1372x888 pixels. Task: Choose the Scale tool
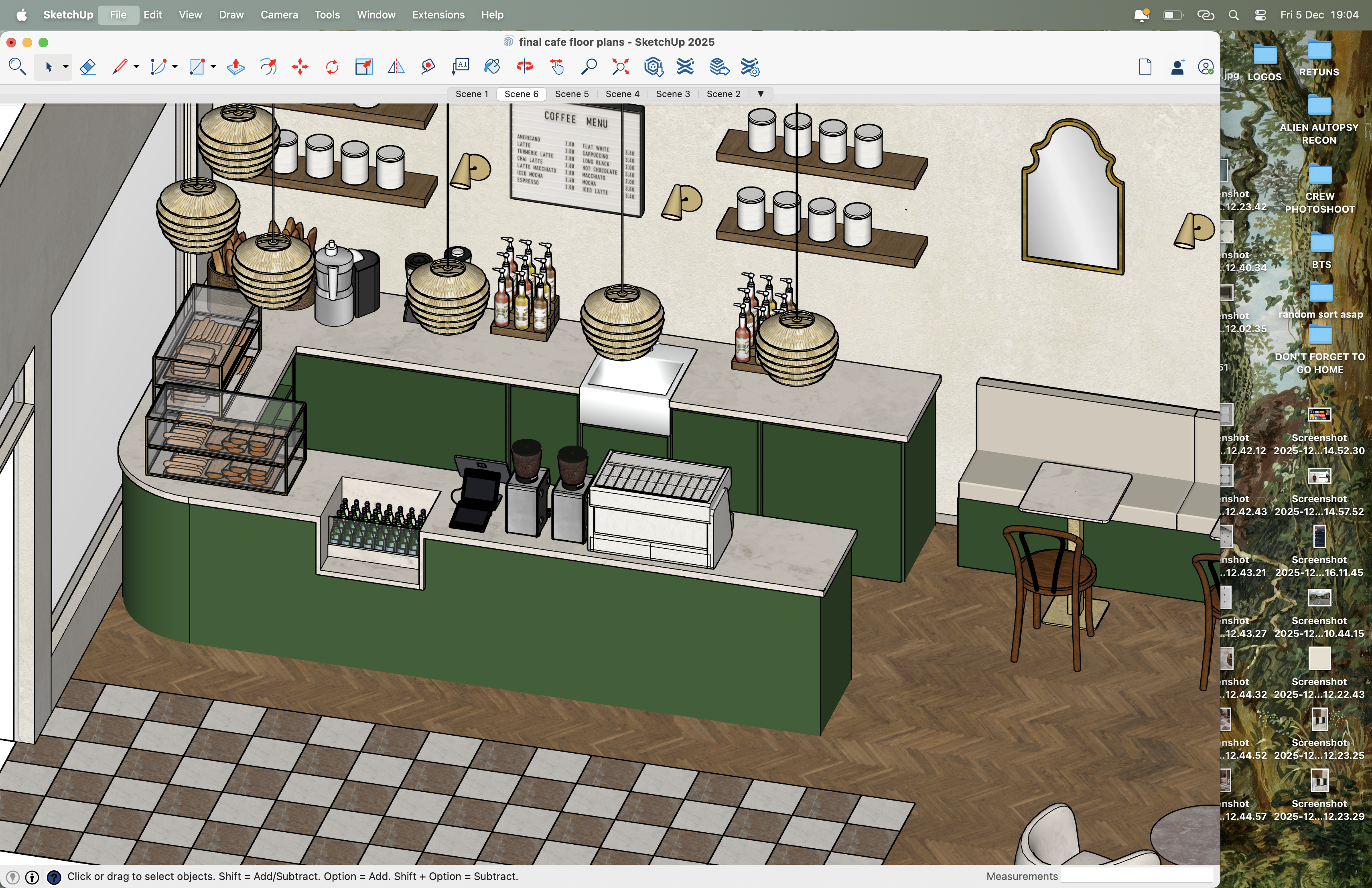tap(364, 67)
